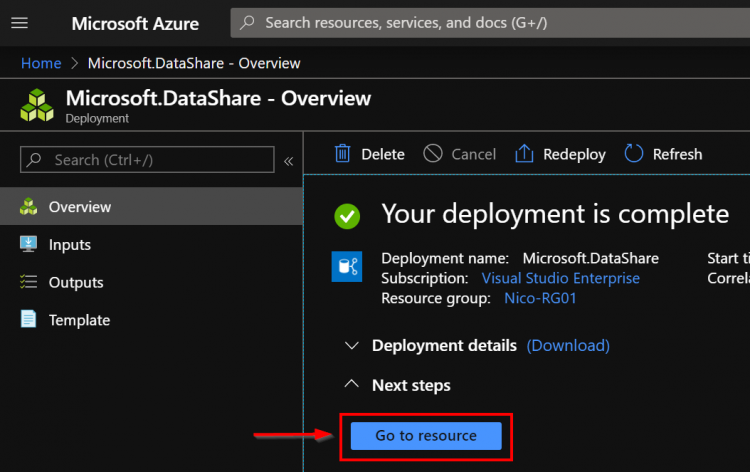Click Microsoft.DataShare - Overview breadcrumb
Image resolution: width=750 pixels, height=472 pixels.
pos(194,63)
